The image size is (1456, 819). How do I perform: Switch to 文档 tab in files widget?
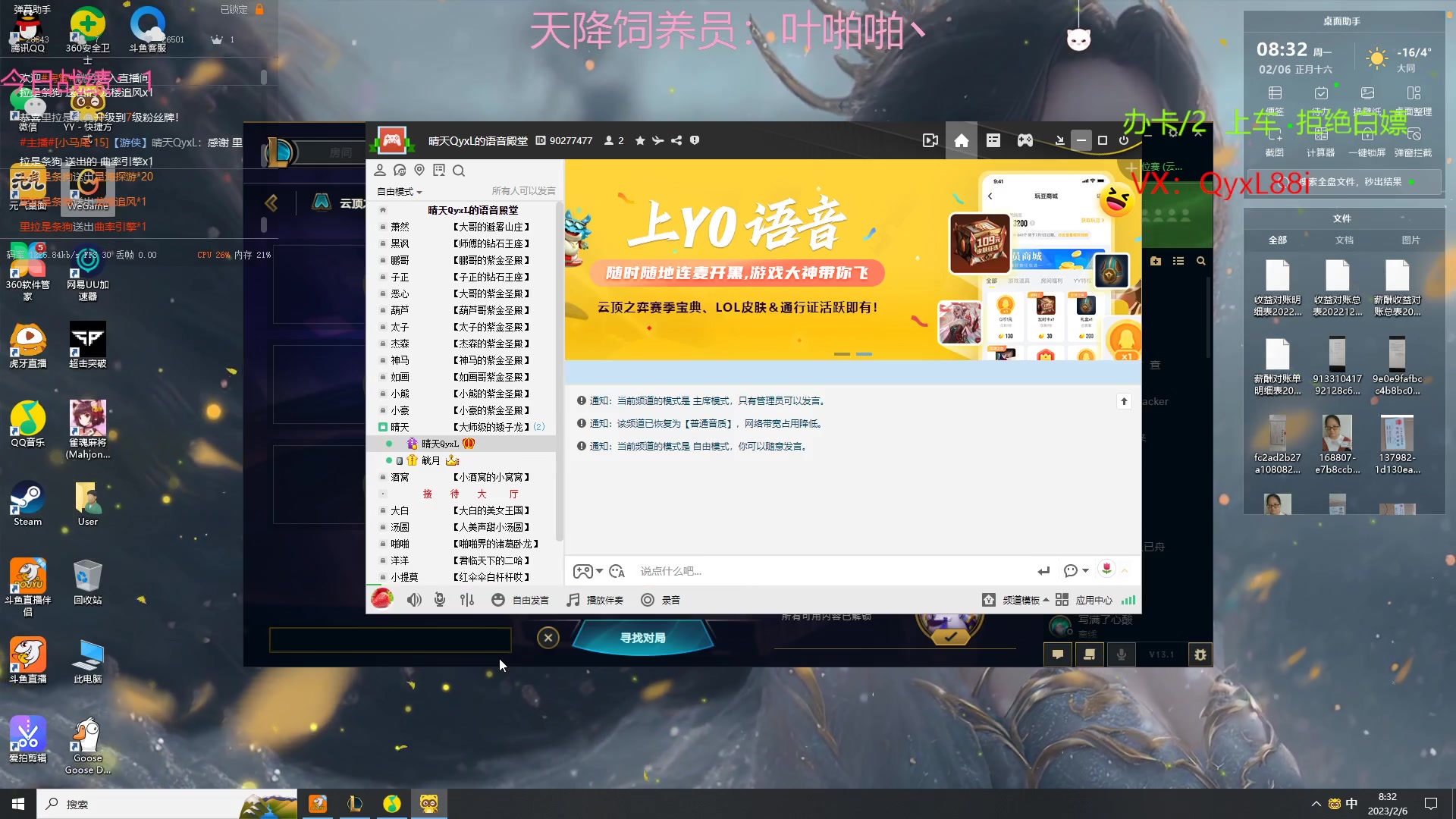coord(1344,240)
